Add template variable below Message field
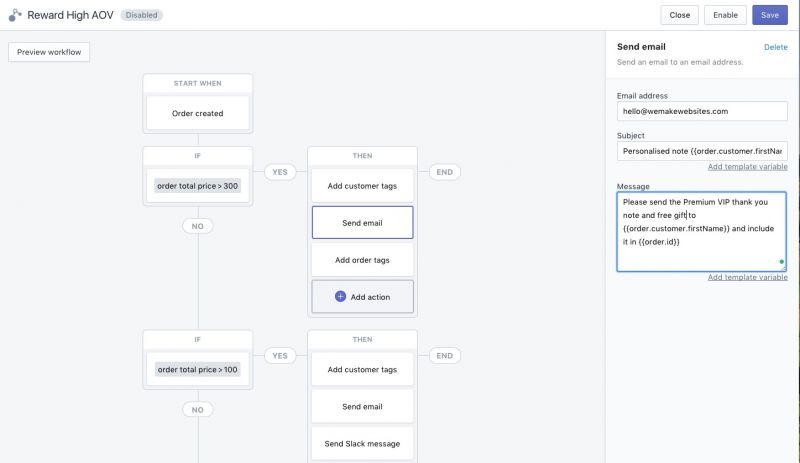This screenshot has height=463, width=800. click(747, 277)
